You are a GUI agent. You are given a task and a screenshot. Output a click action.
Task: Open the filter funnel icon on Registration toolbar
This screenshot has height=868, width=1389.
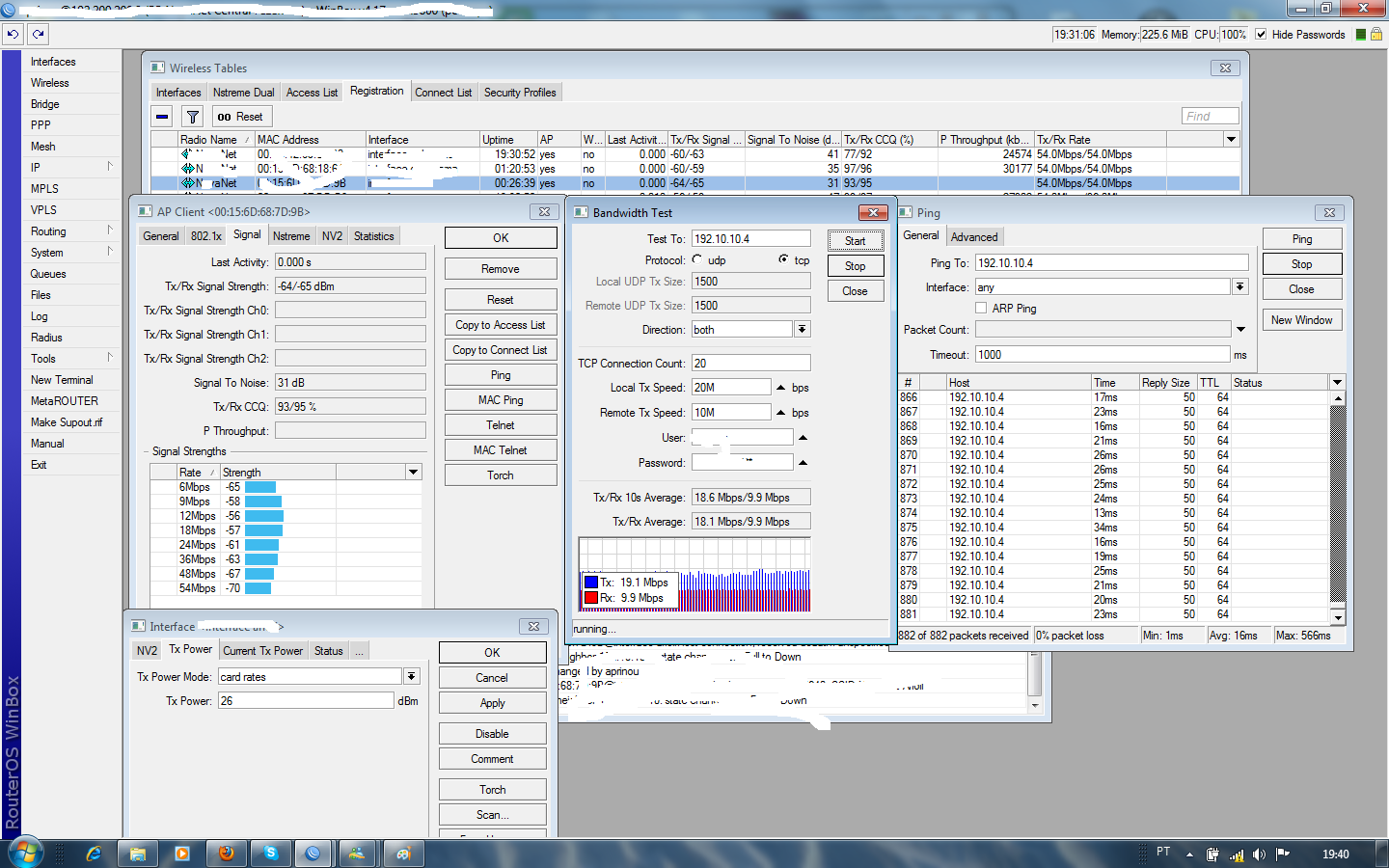[192, 116]
